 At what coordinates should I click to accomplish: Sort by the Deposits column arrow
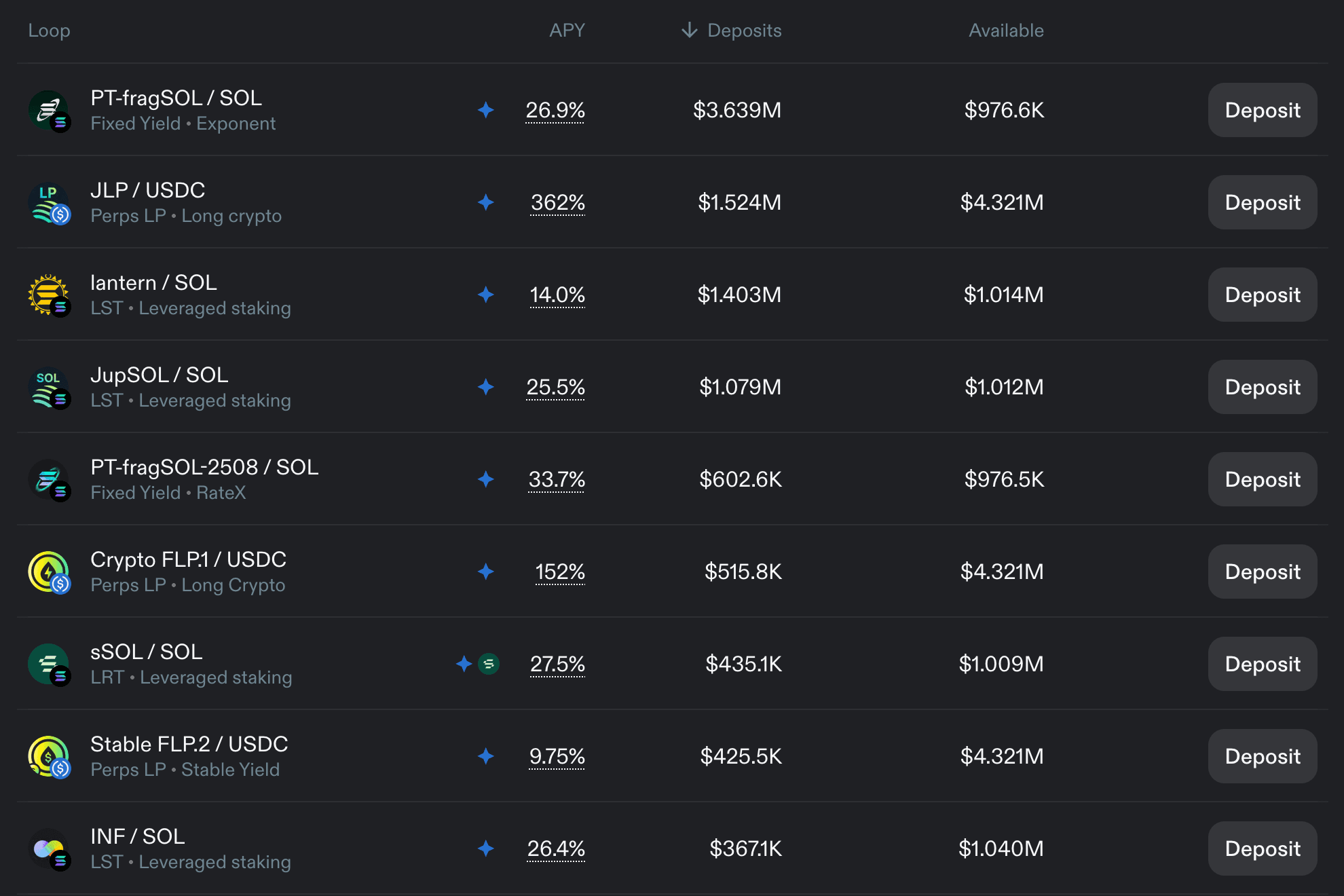pos(690,31)
